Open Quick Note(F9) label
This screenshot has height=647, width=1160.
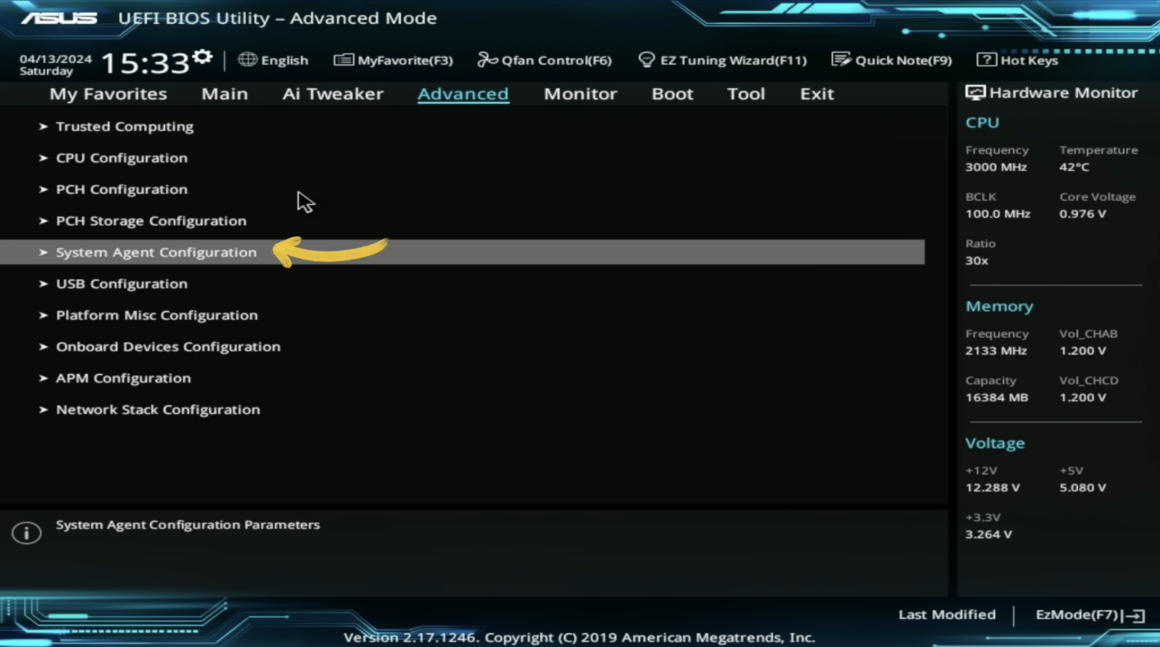(903, 61)
